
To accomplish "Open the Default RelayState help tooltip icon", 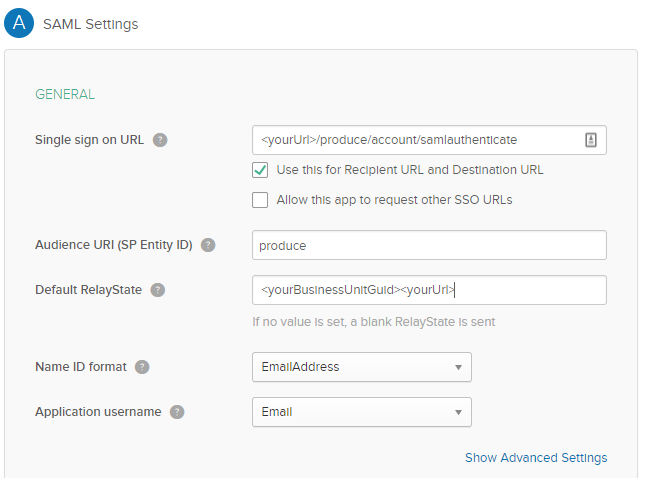I will tap(158, 290).
